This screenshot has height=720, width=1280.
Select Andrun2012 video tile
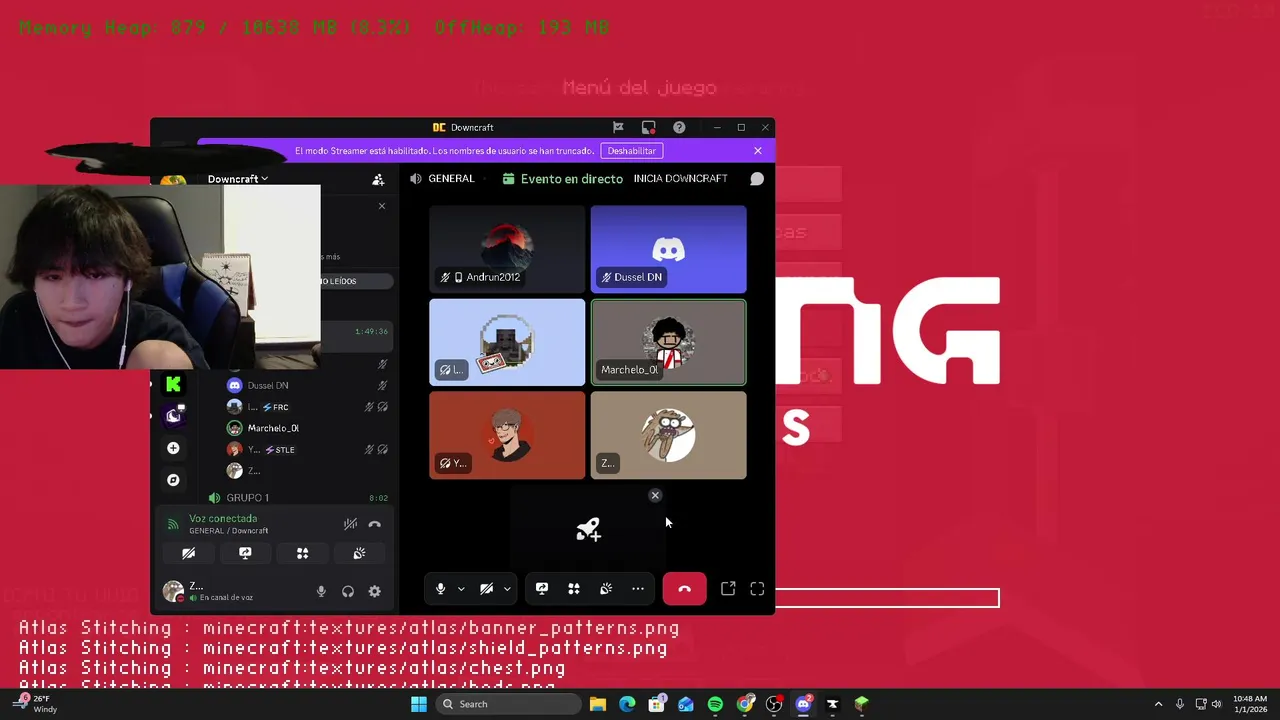coord(507,249)
